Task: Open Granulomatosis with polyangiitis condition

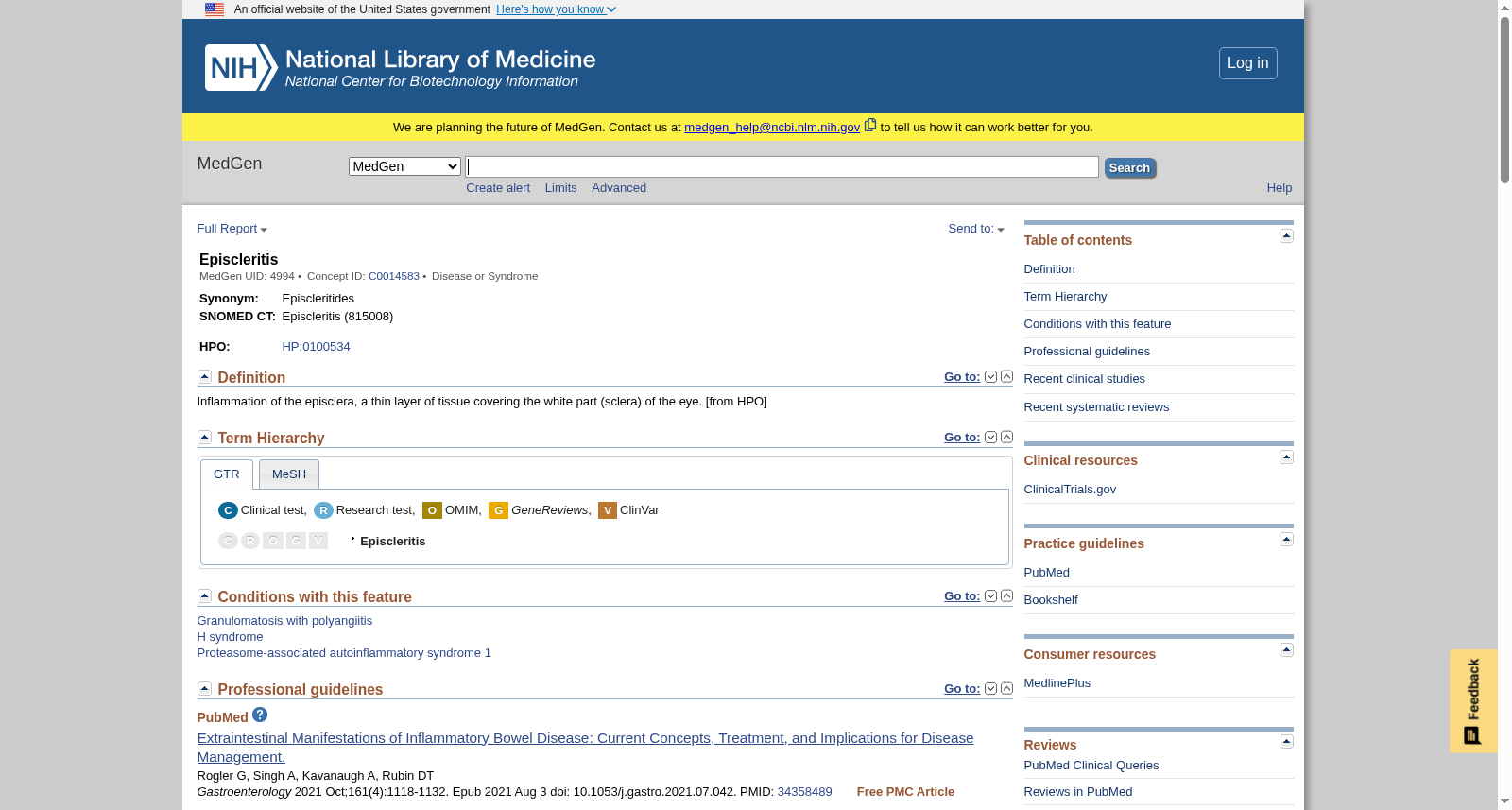Action: click(284, 621)
